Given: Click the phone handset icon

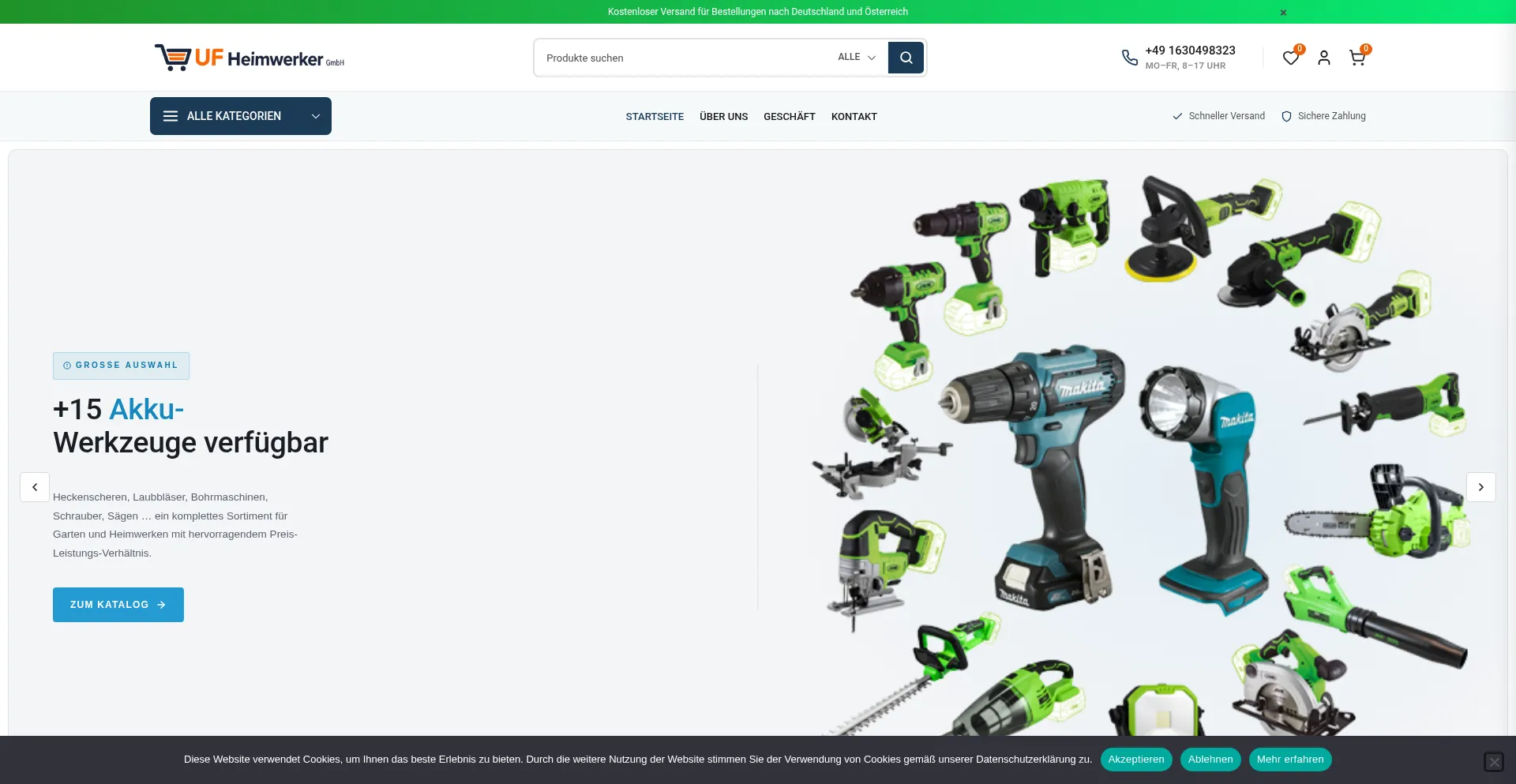Looking at the screenshot, I should [1130, 58].
